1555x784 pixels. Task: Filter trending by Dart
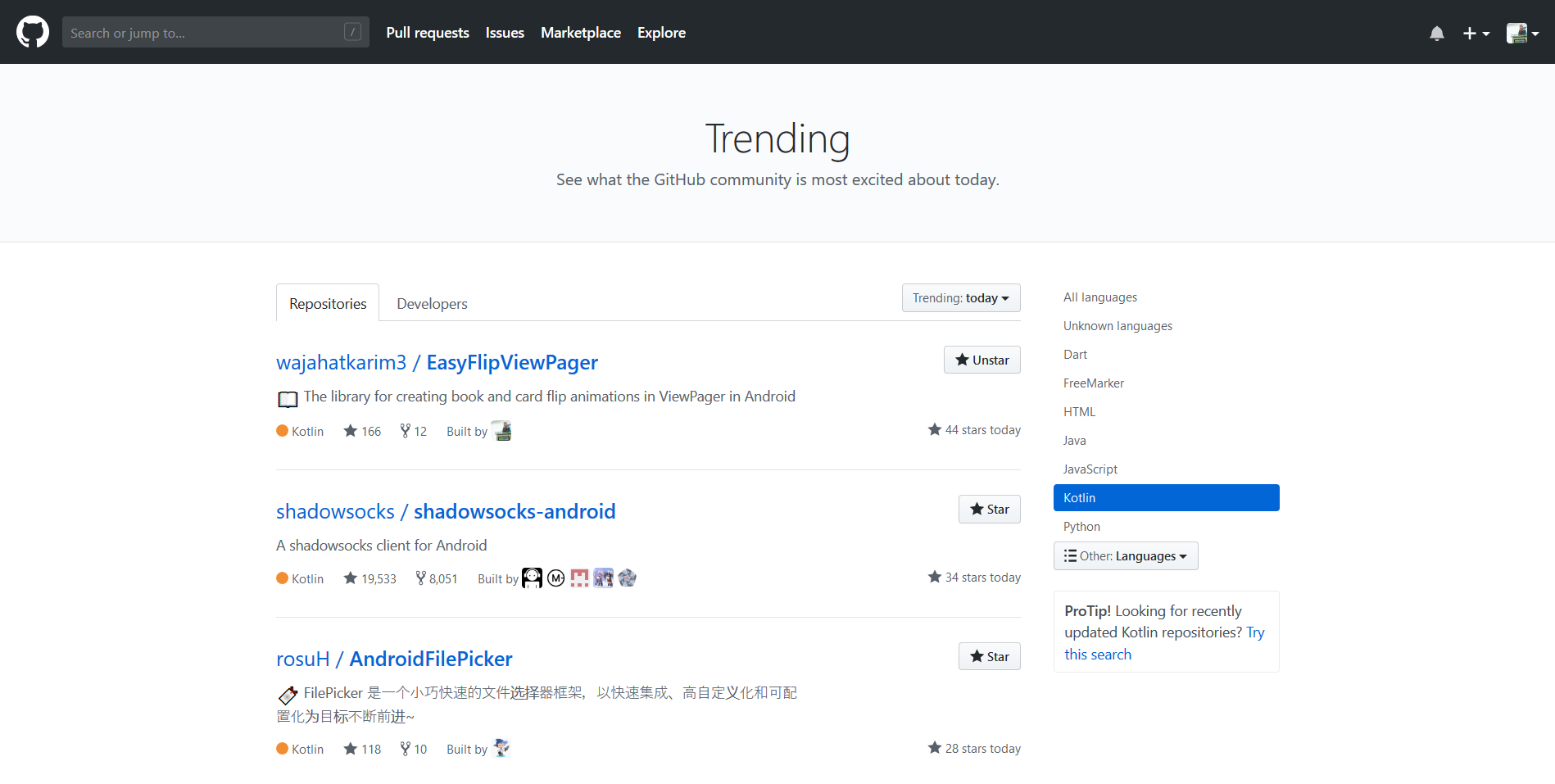point(1075,355)
